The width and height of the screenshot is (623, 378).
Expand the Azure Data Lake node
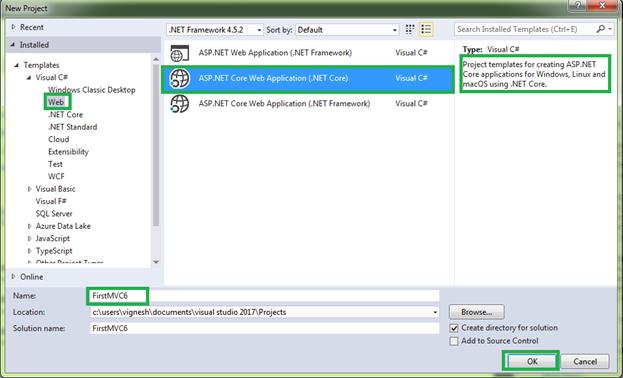pos(29,226)
